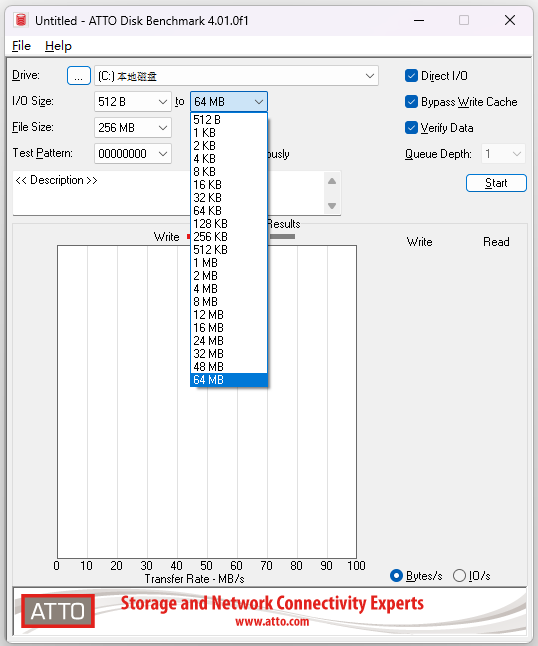
Task: Click the description scrollbar down arrow
Action: (332, 206)
